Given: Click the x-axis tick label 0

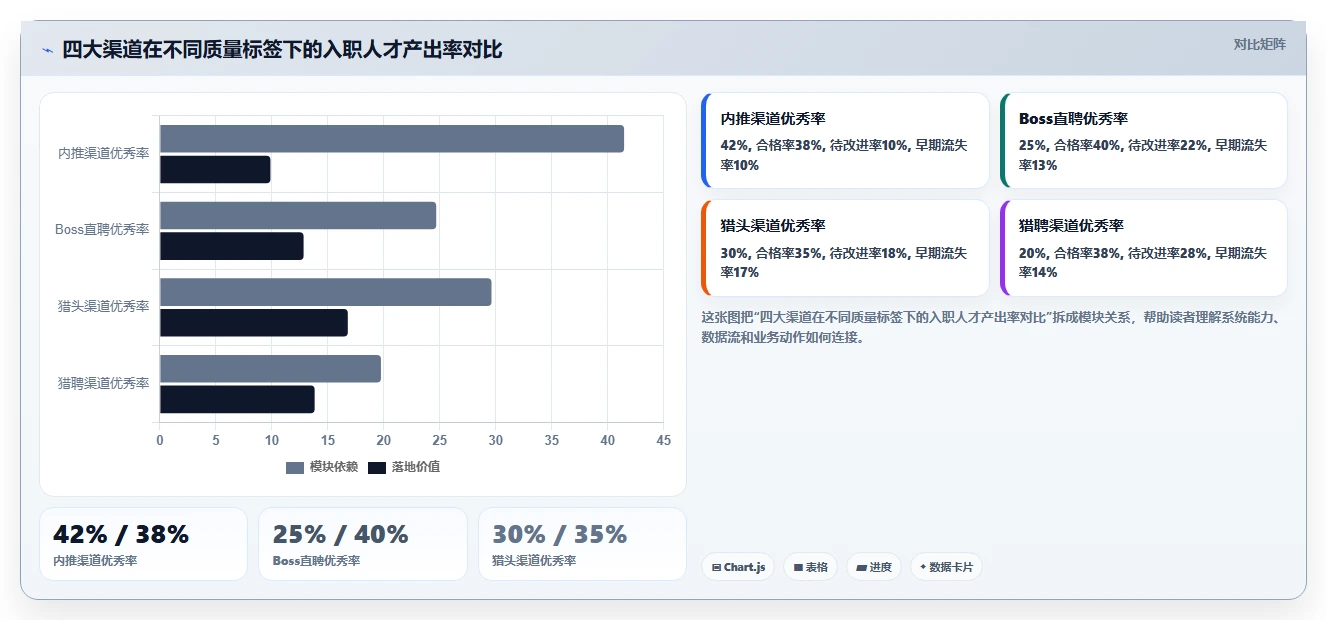Looking at the screenshot, I should point(160,440).
